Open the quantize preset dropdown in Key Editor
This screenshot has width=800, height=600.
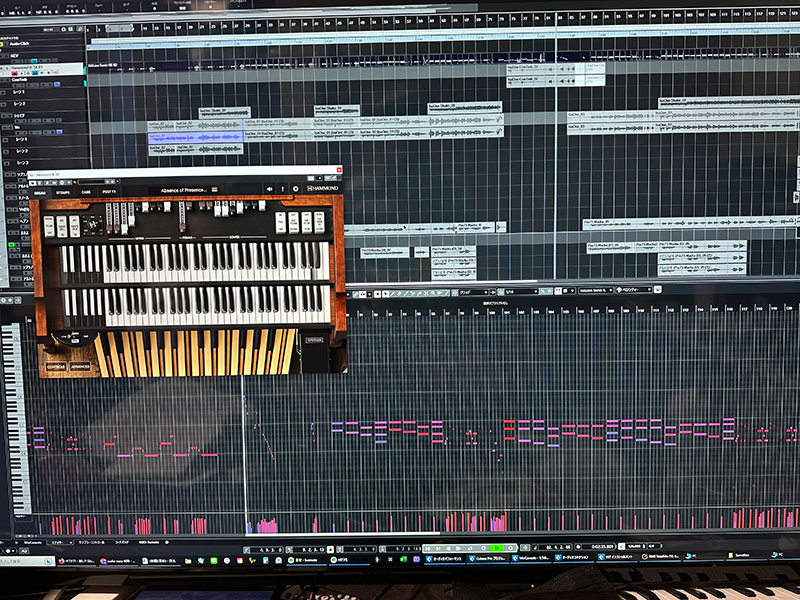pyautogui.click(x=520, y=292)
